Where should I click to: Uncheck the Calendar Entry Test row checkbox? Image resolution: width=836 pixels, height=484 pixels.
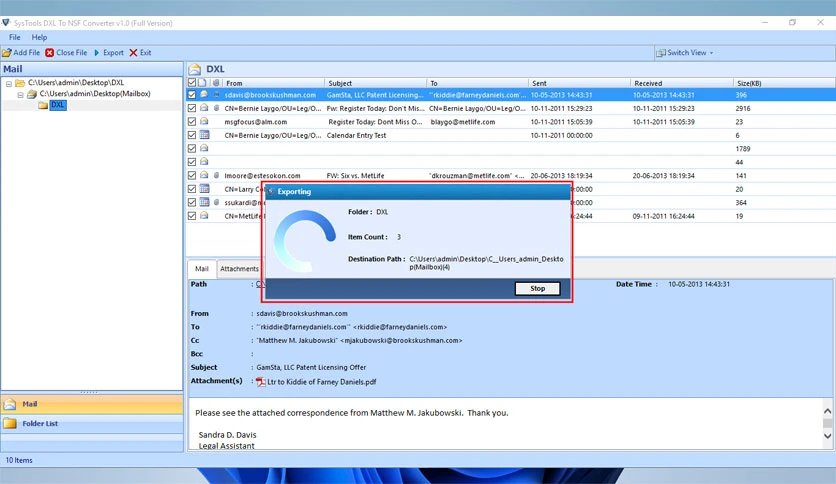pos(192,135)
